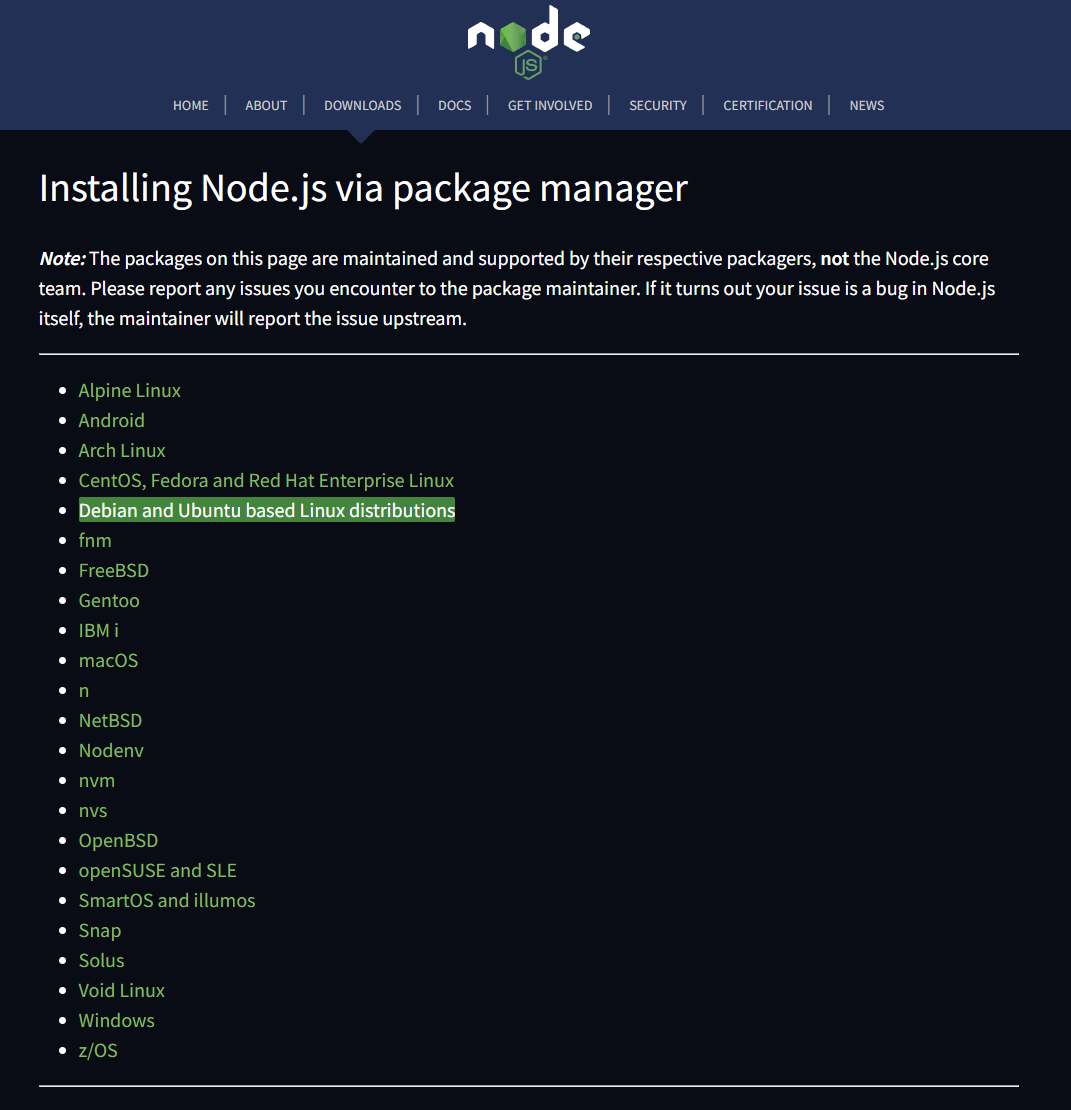This screenshot has width=1071, height=1110.
Task: Jump to the Alpine Linux section
Action: tap(130, 390)
